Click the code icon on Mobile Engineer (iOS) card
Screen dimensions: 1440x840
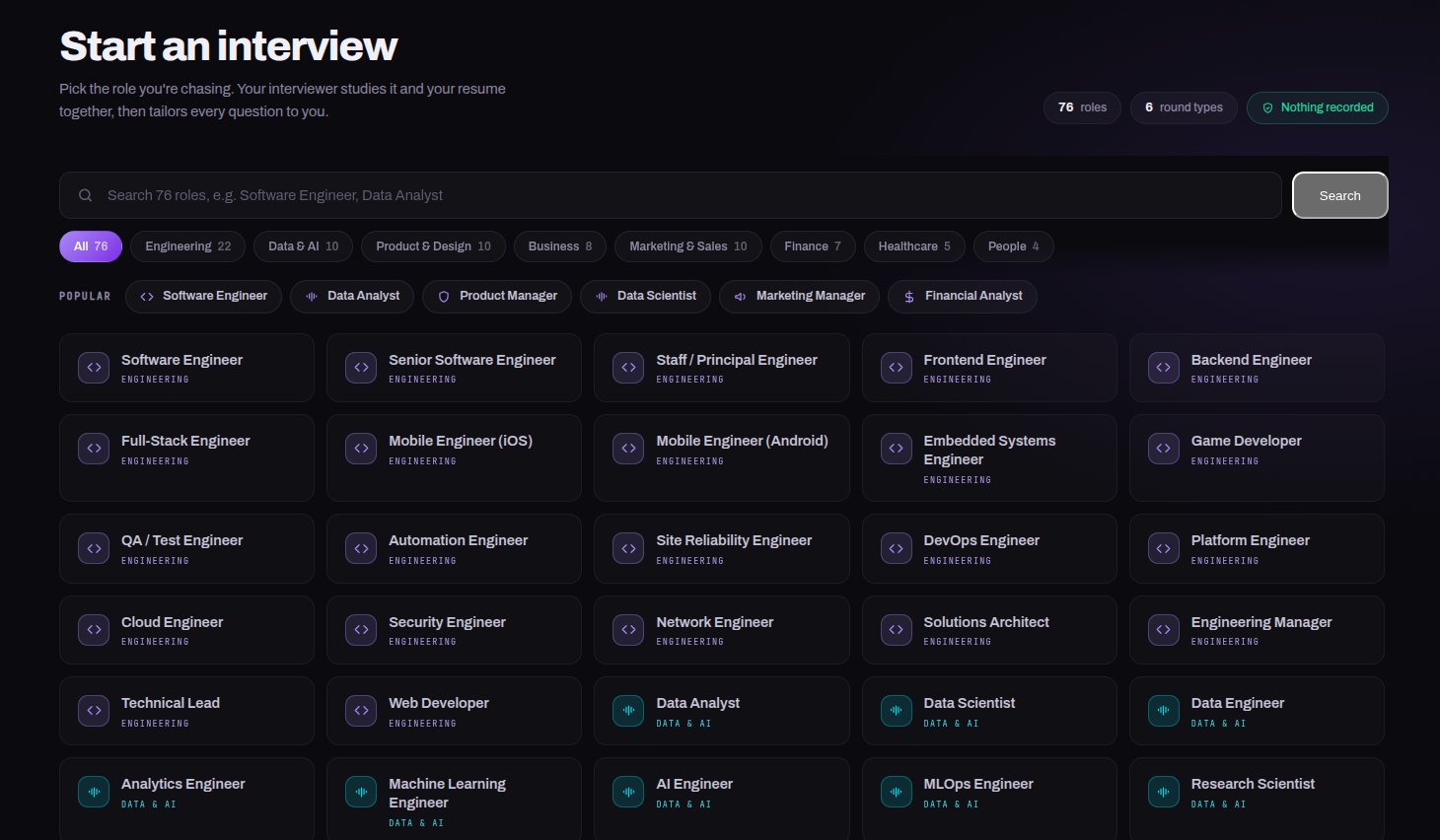pyautogui.click(x=361, y=449)
